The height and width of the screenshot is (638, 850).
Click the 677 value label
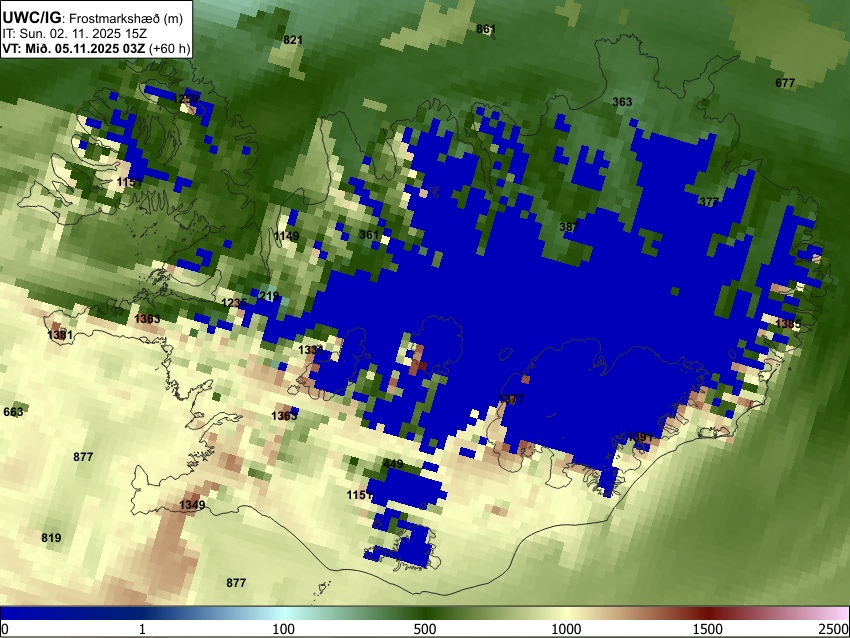point(785,82)
